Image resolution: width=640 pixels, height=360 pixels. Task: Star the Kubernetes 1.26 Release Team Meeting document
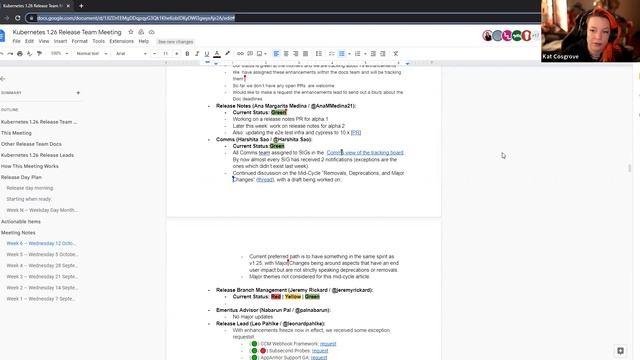pos(131,32)
